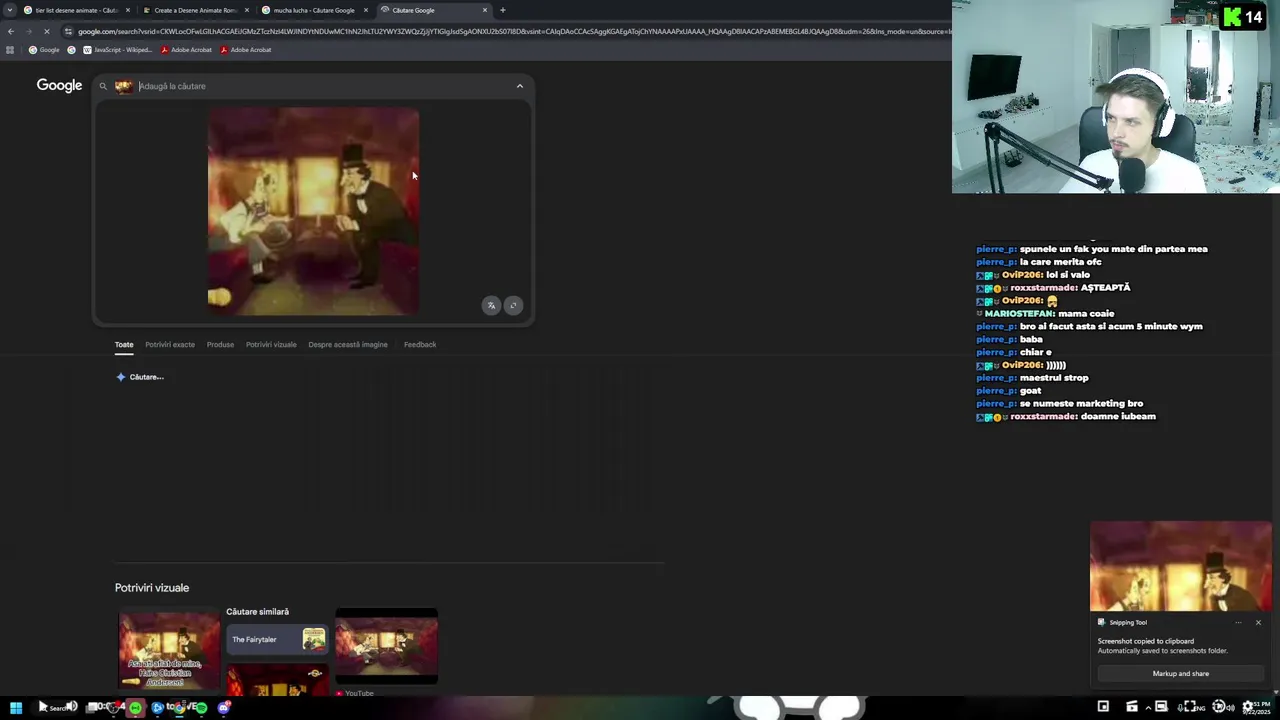Click the 'Markup and share' button
Viewport: 1280px width, 720px height.
[x=1181, y=673]
